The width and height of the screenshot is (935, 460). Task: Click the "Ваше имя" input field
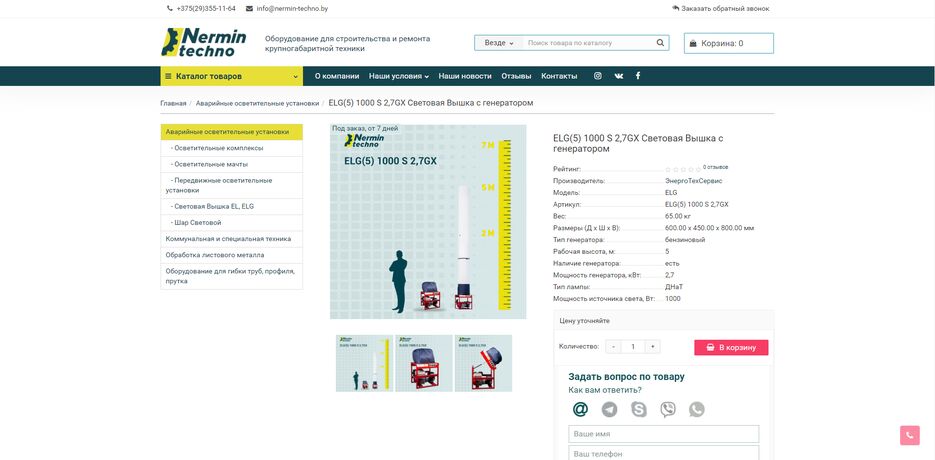tap(663, 434)
